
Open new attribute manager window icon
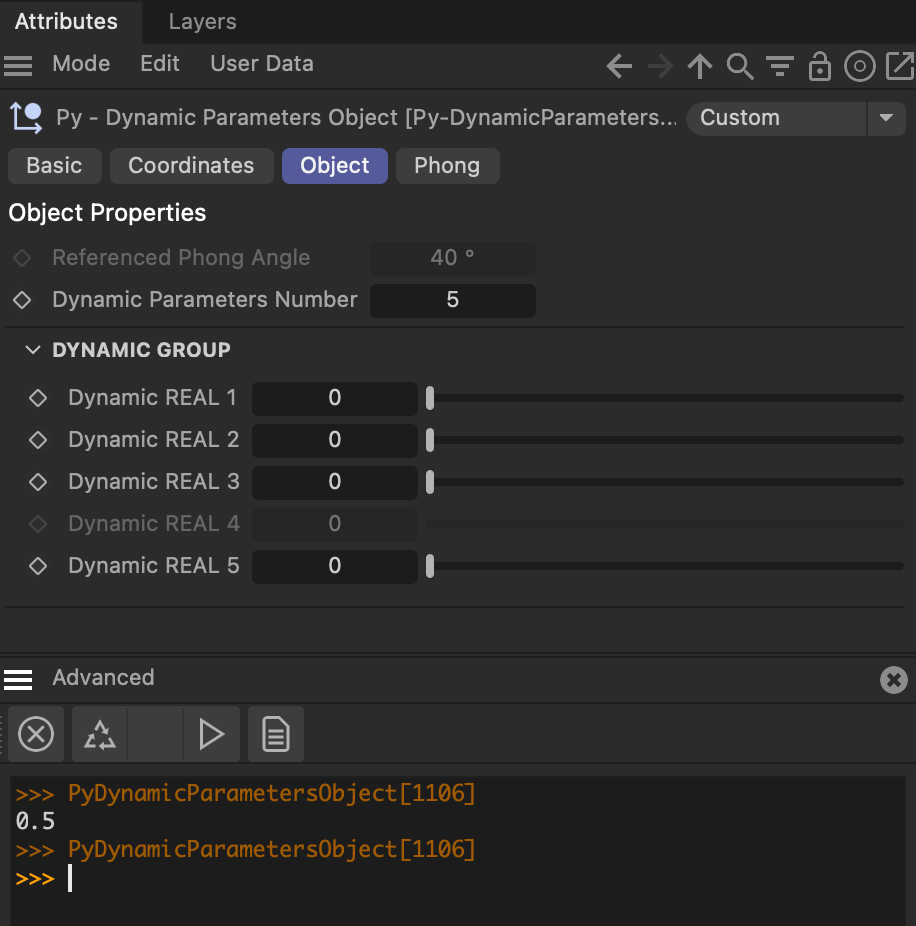click(x=900, y=67)
